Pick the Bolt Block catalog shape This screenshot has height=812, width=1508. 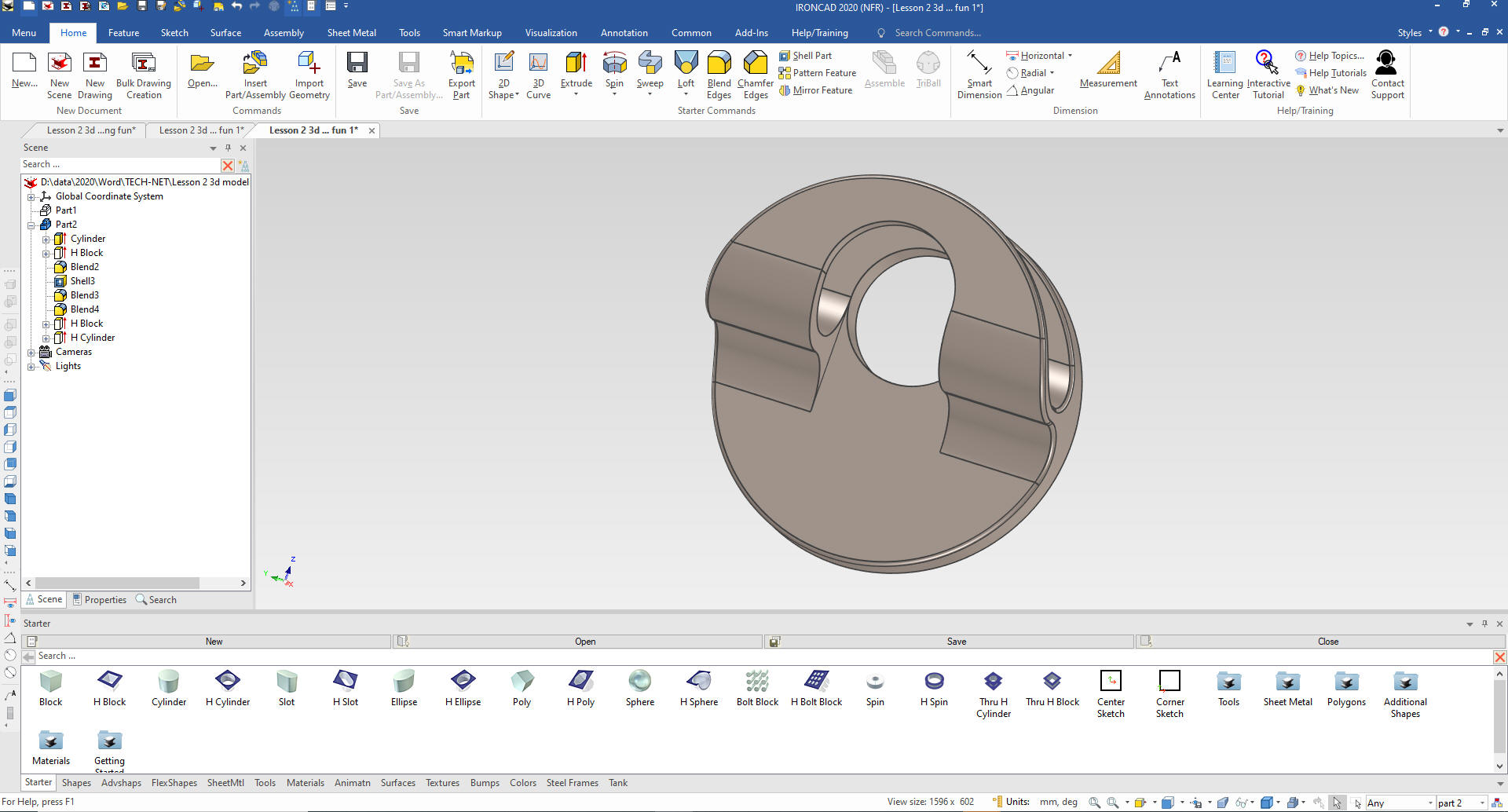click(x=757, y=689)
